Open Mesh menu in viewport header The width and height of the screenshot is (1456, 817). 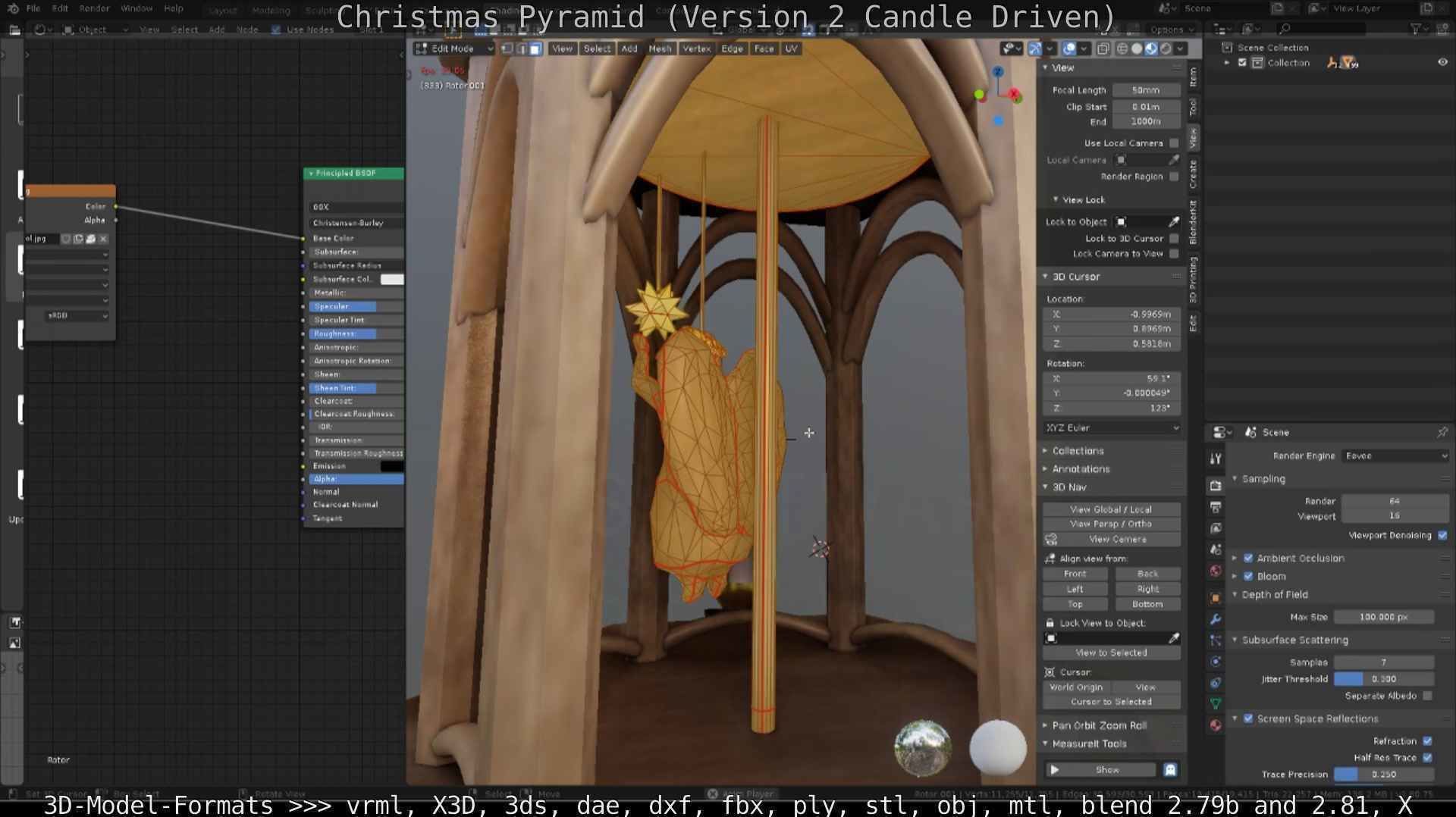[x=660, y=49]
